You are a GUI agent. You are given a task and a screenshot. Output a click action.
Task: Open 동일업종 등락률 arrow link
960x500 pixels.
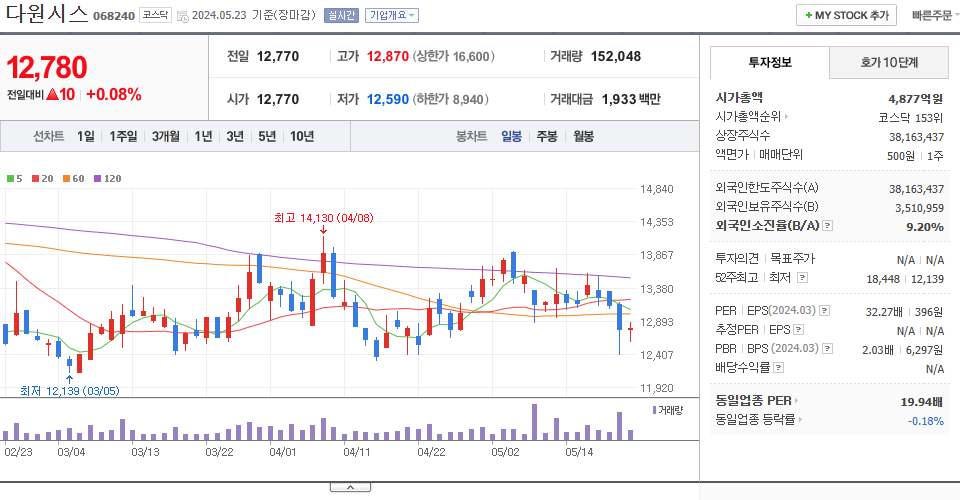pos(759,420)
